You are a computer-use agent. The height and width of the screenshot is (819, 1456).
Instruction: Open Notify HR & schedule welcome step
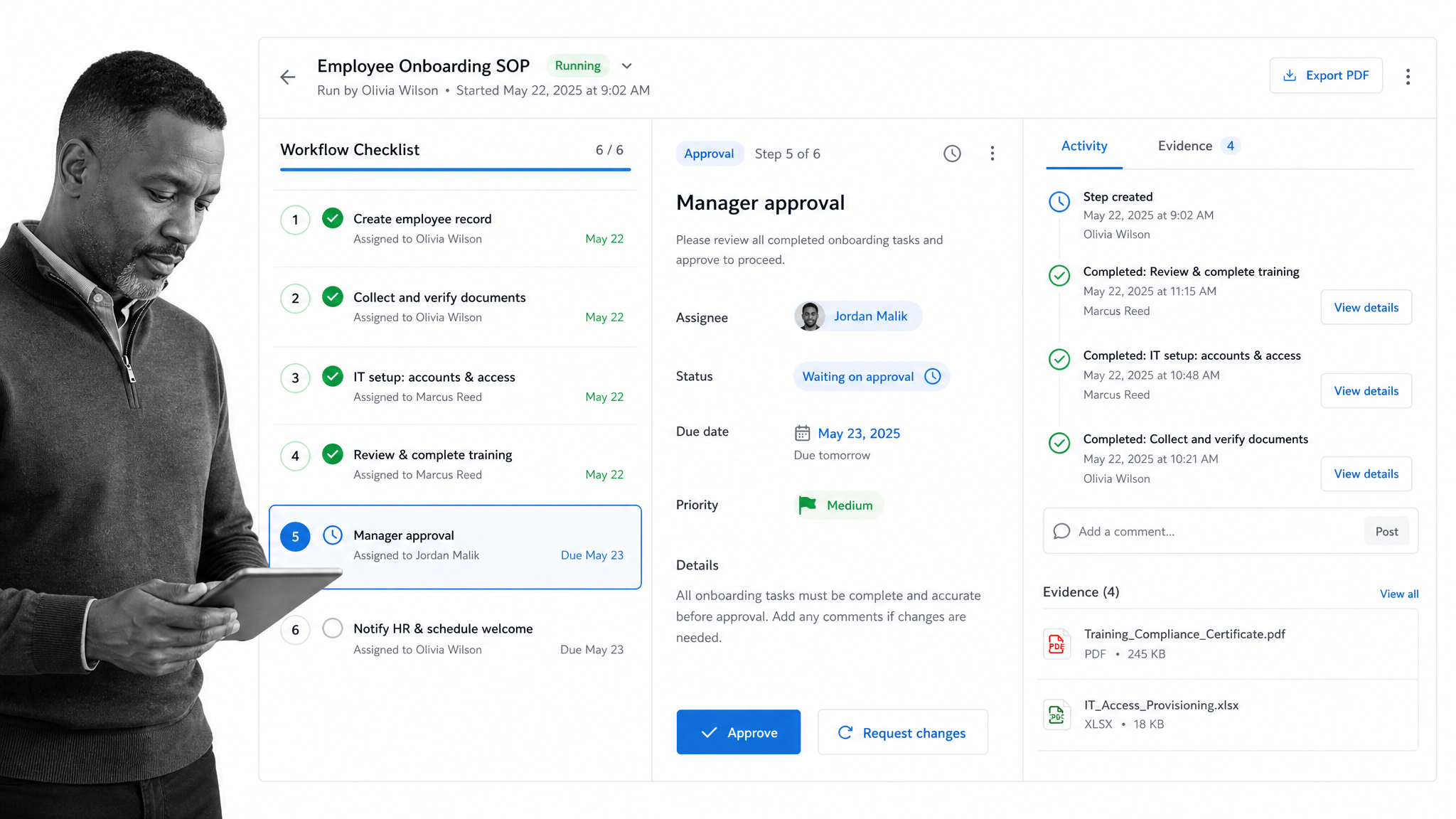pos(455,638)
